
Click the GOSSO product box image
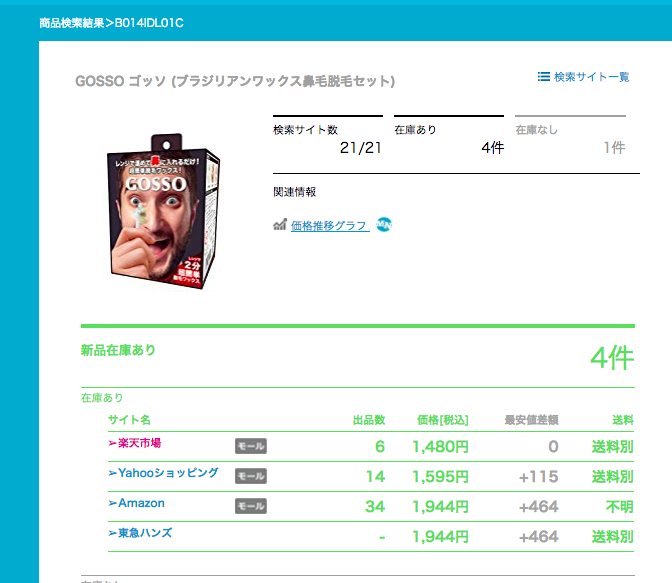tap(163, 211)
